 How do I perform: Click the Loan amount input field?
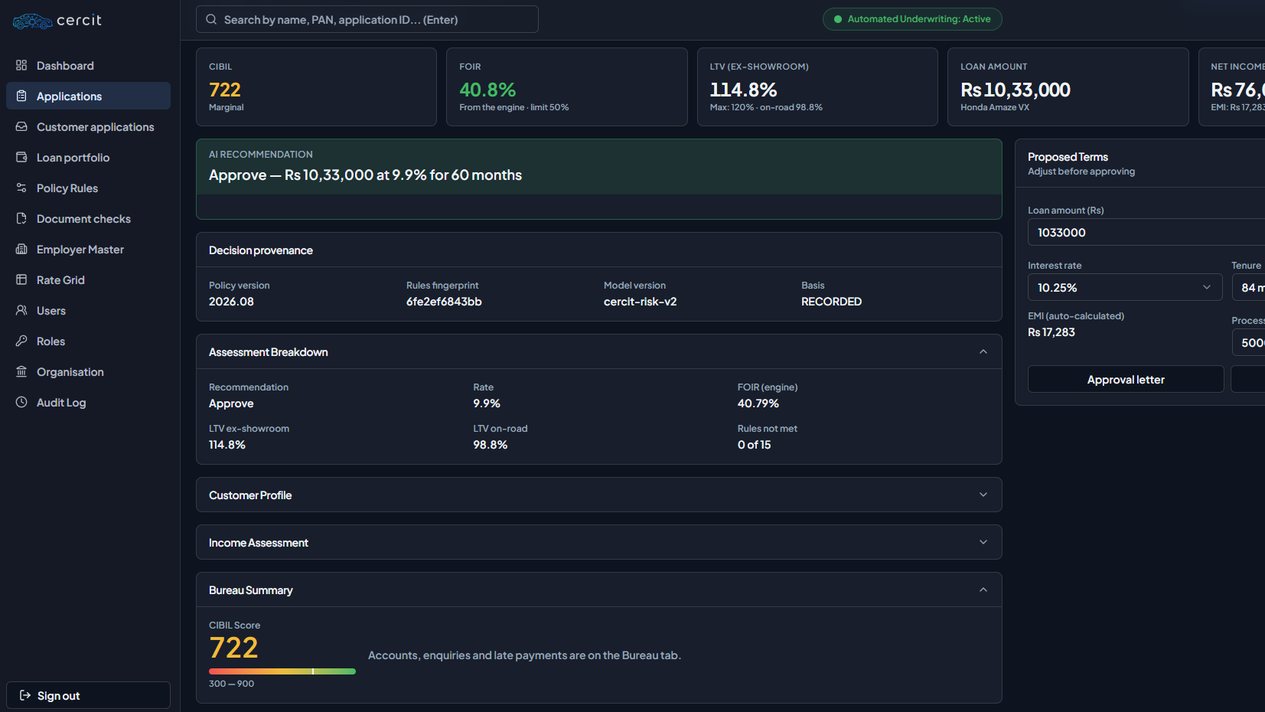coord(1146,232)
